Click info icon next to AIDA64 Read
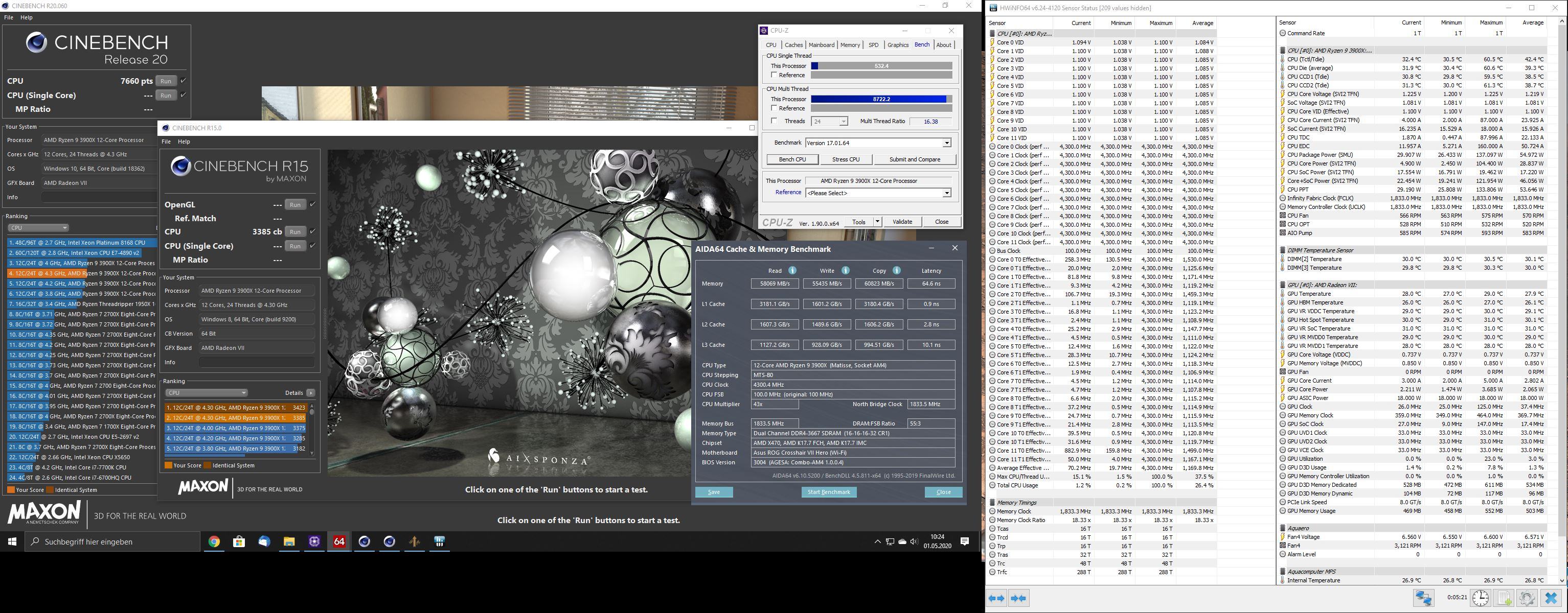1568x613 pixels. [x=792, y=270]
